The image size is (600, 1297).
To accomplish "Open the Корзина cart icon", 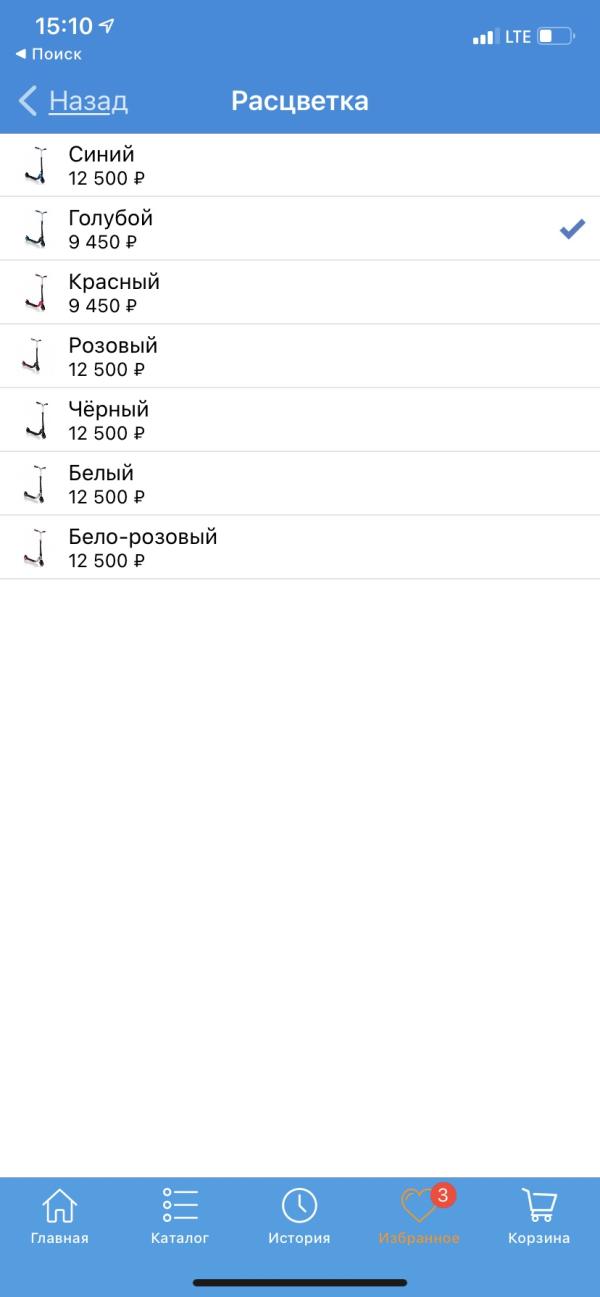I will point(539,1205).
